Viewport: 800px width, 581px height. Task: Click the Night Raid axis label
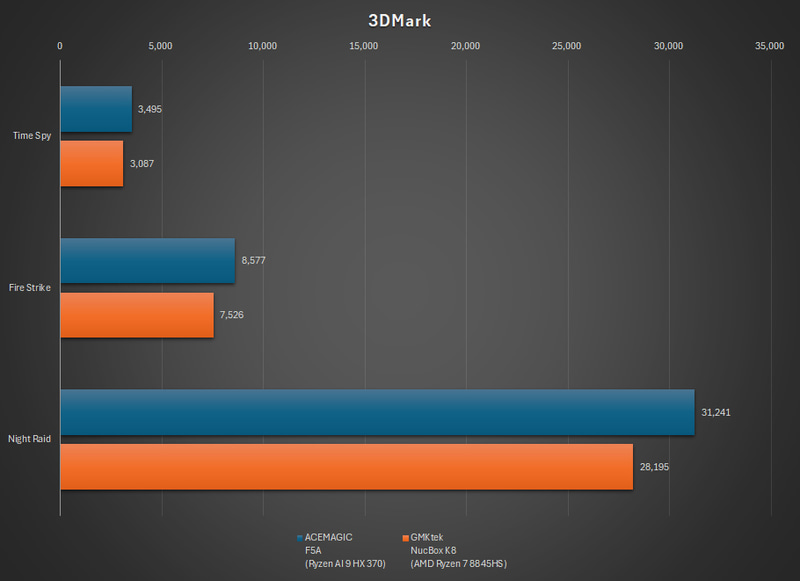(28, 436)
